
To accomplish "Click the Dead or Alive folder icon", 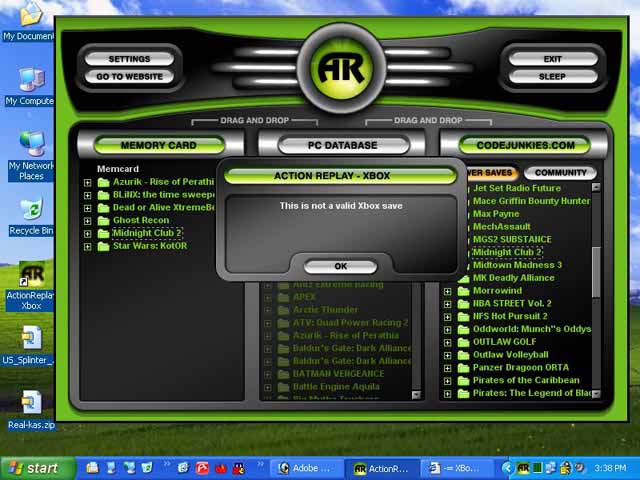I will tap(104, 208).
